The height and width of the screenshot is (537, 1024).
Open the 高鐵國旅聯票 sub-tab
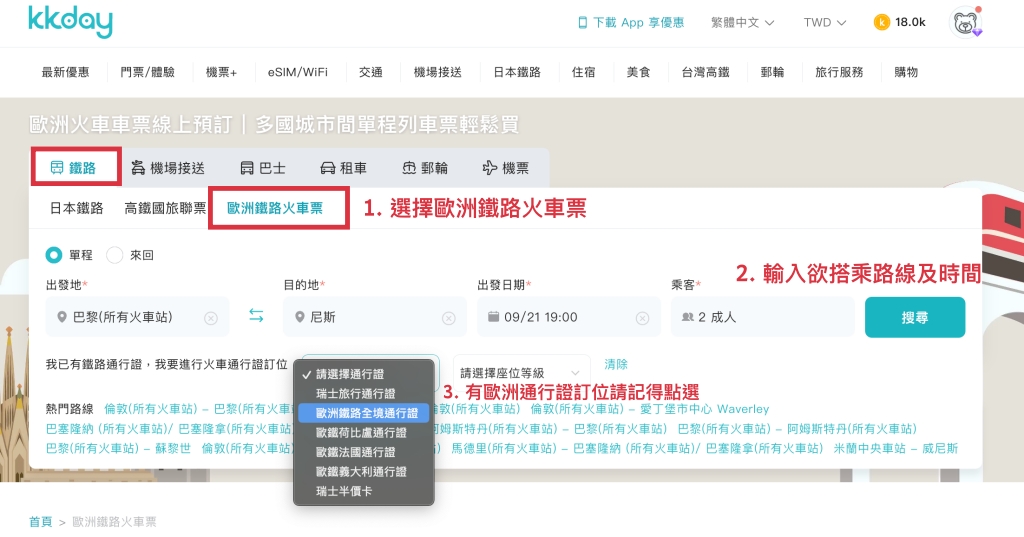click(x=165, y=208)
